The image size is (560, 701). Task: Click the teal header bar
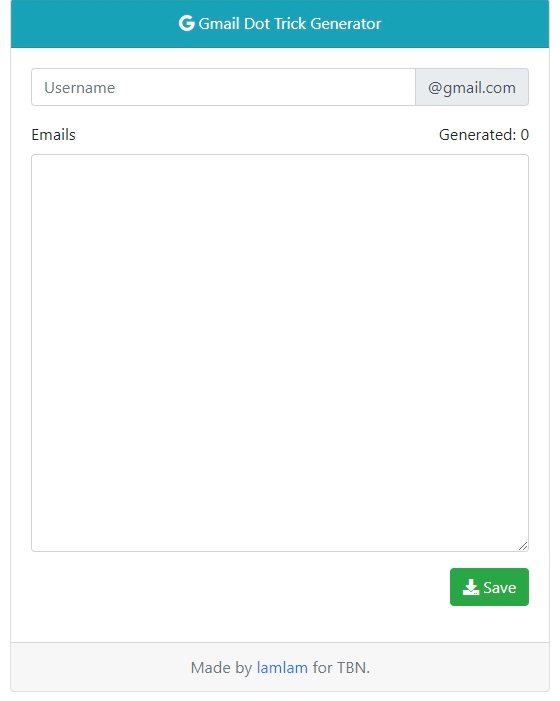click(x=280, y=24)
